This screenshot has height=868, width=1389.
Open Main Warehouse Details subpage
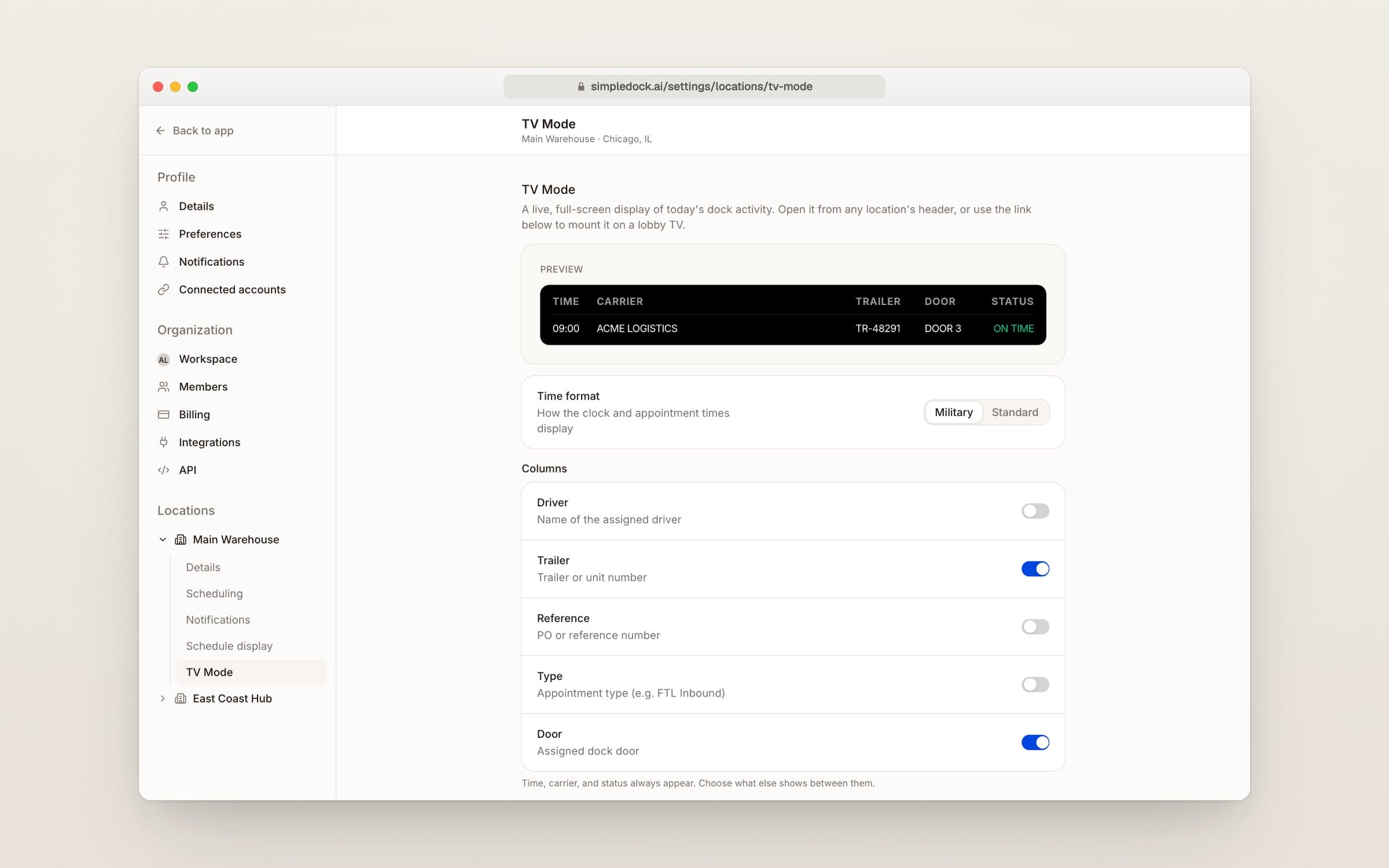pyautogui.click(x=203, y=567)
